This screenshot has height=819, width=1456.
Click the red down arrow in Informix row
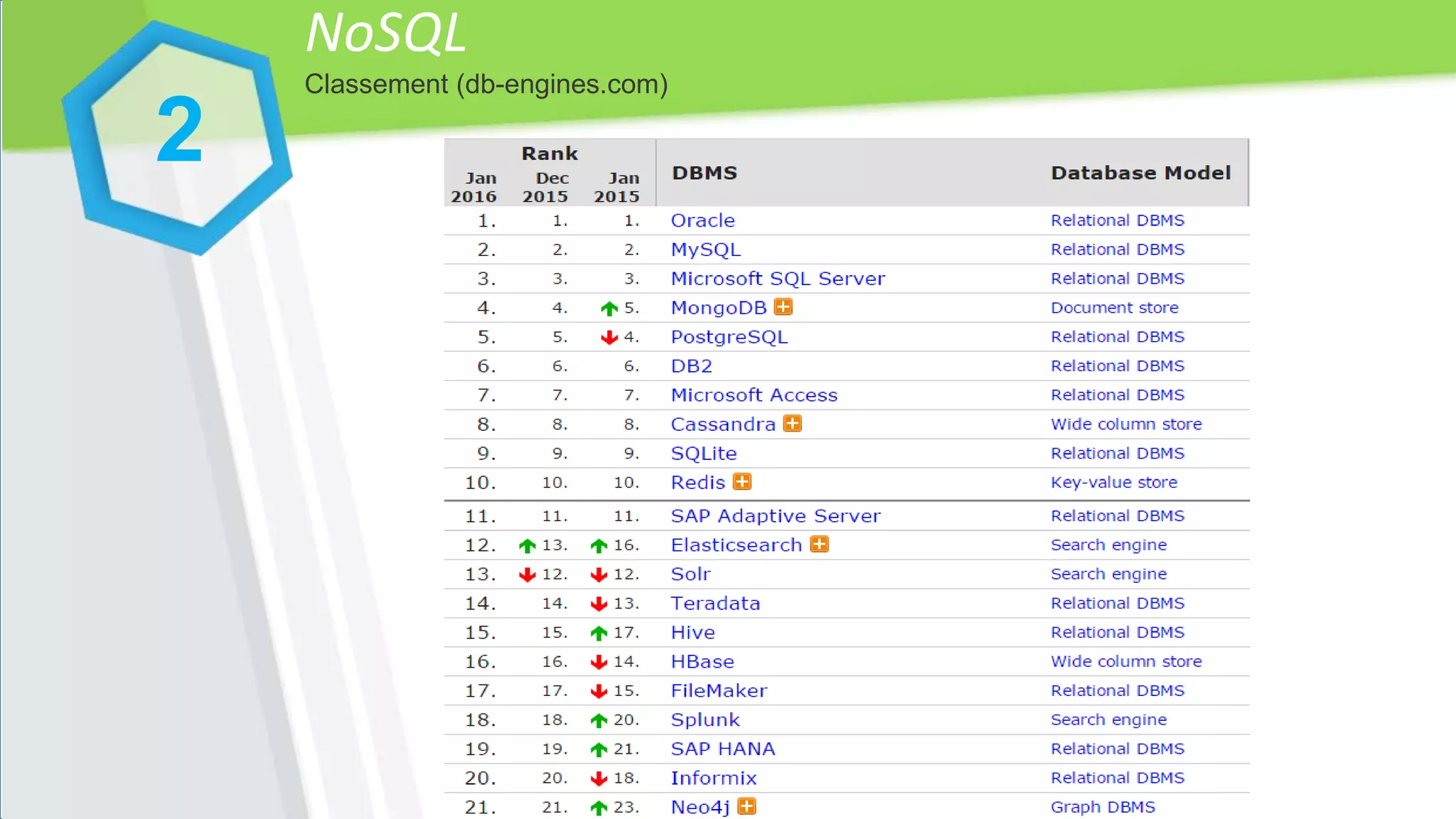click(x=599, y=778)
